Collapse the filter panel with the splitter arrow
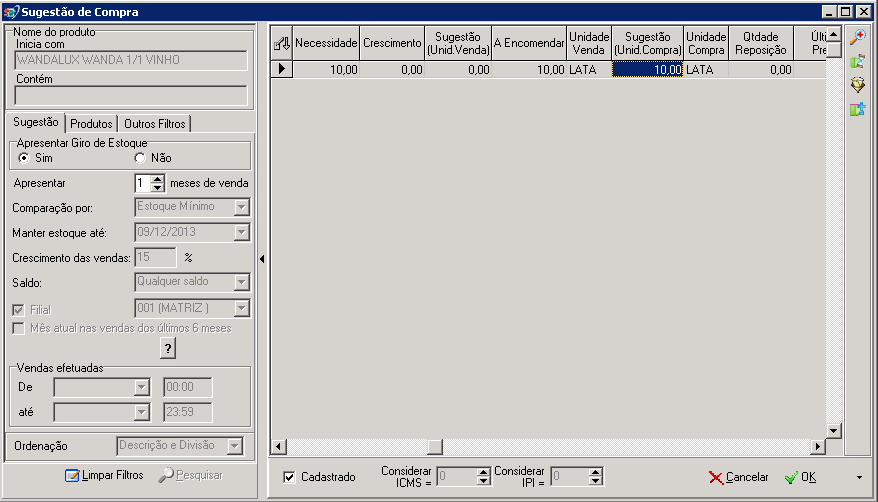Viewport: 878px width, 502px height. click(x=262, y=259)
